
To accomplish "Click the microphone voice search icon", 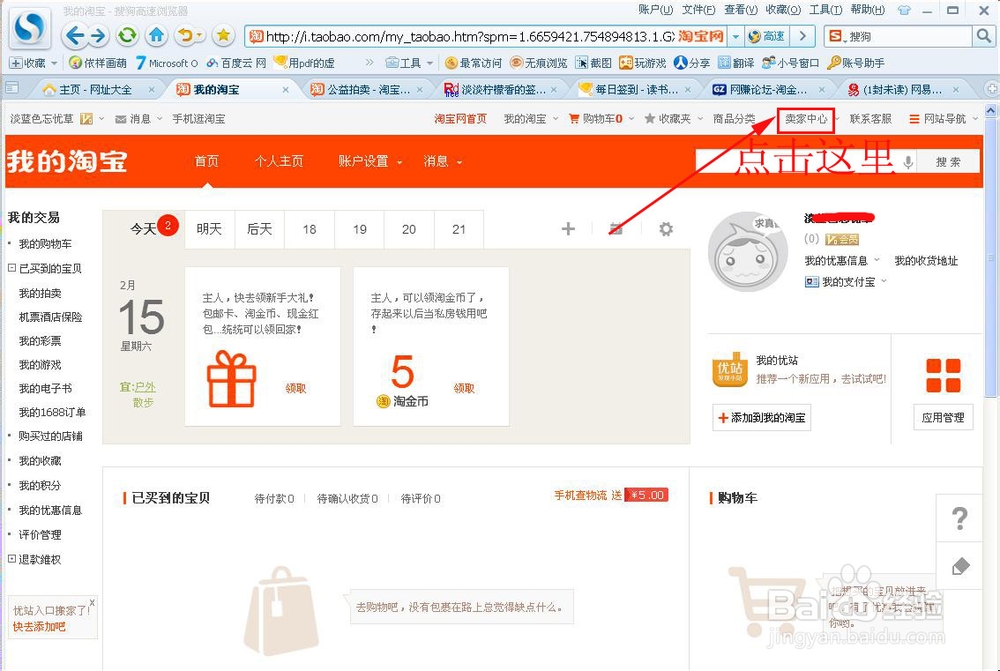I will [x=908, y=162].
